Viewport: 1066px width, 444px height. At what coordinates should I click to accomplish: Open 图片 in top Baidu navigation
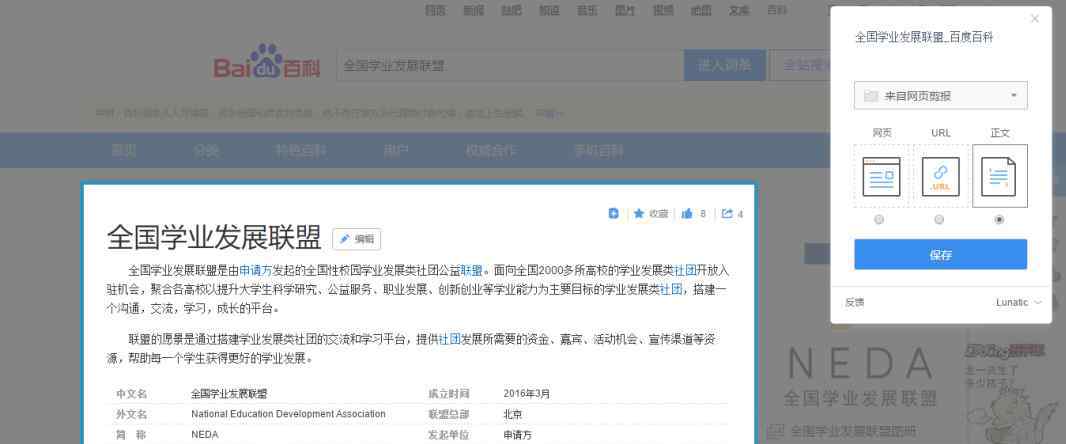[x=625, y=10]
